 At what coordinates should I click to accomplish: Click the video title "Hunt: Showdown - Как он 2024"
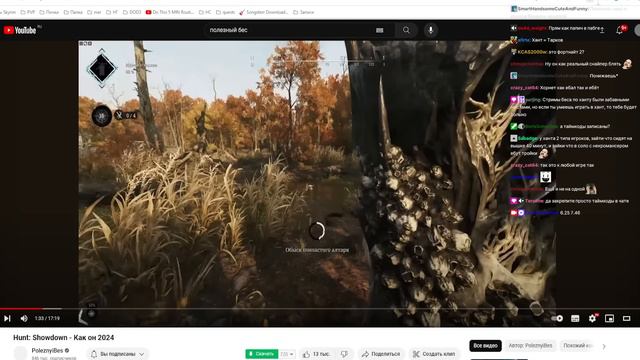(64, 338)
